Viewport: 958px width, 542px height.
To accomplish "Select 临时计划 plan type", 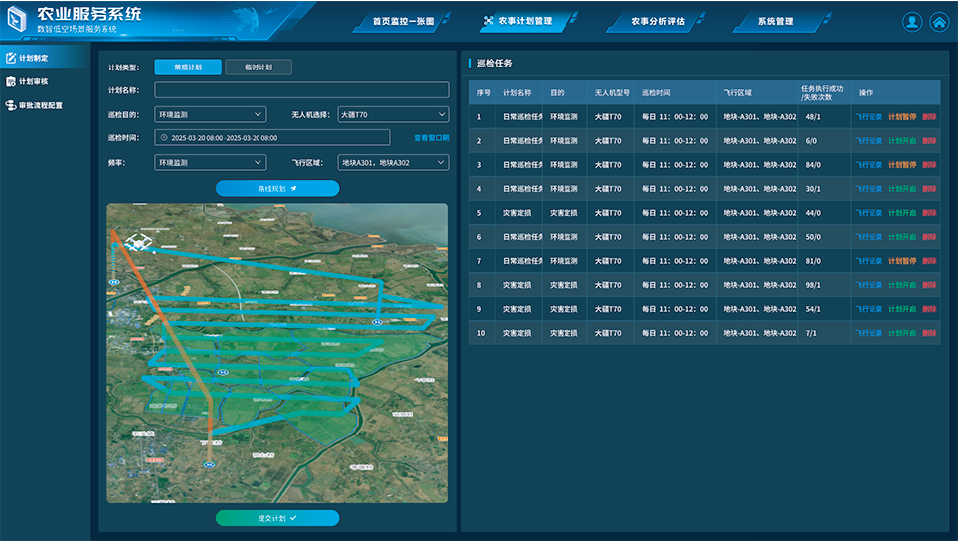I will [258, 67].
